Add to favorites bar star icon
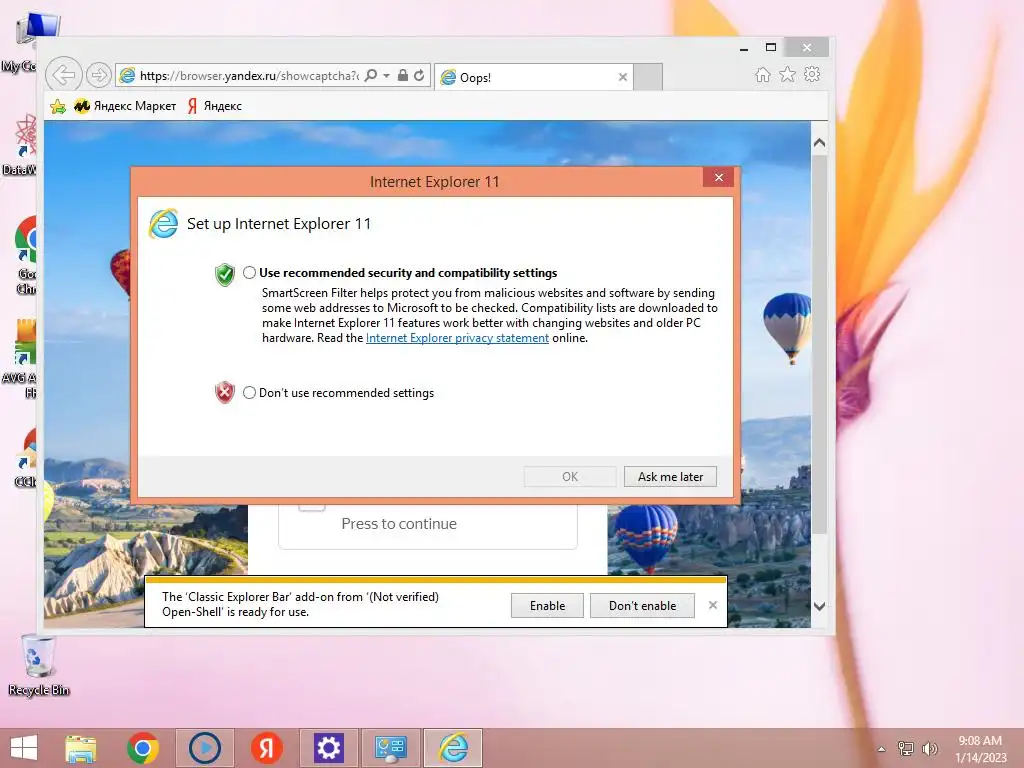Image resolution: width=1024 pixels, height=768 pixels. pyautogui.click(x=58, y=106)
